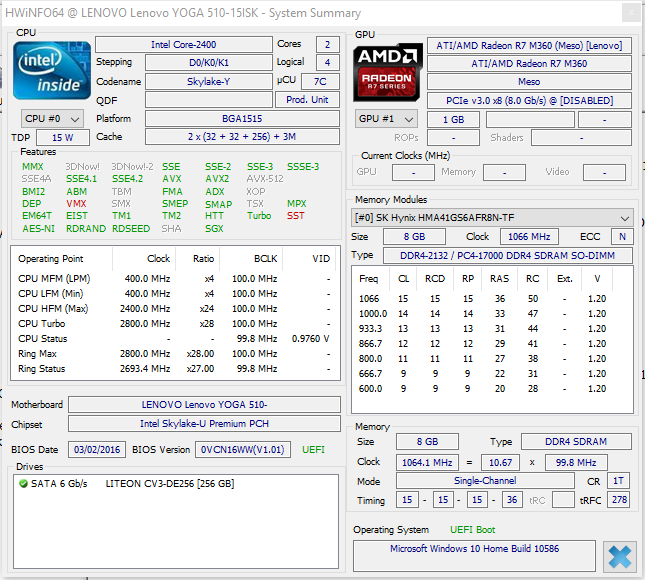Click the Intel Core-2400 CPU name field

point(183,45)
